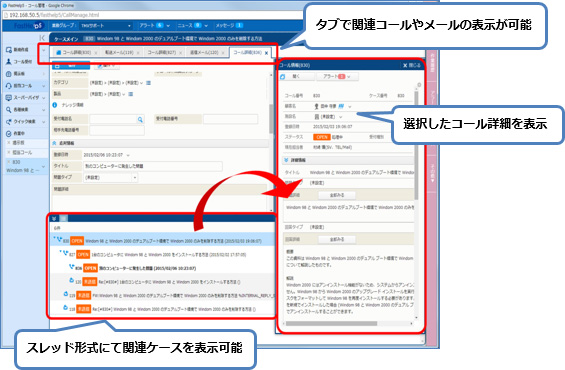Open the problem type dropdown
Screen dimensions: 565x370
(111, 178)
